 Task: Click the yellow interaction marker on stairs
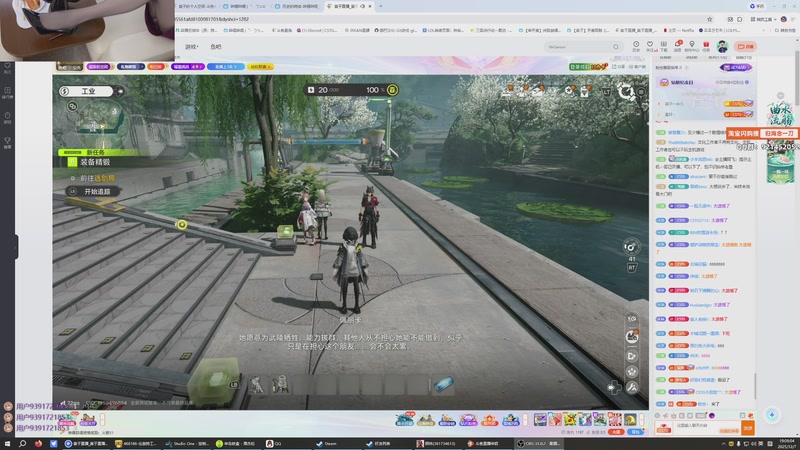click(182, 224)
